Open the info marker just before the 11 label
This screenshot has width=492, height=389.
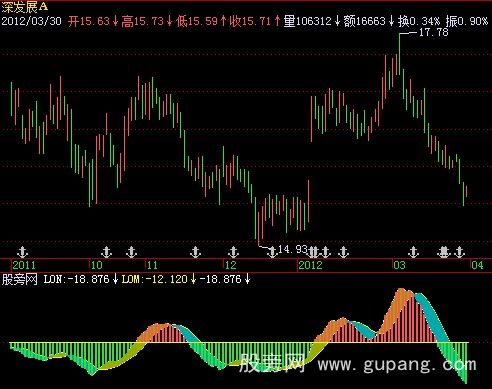click(x=132, y=252)
